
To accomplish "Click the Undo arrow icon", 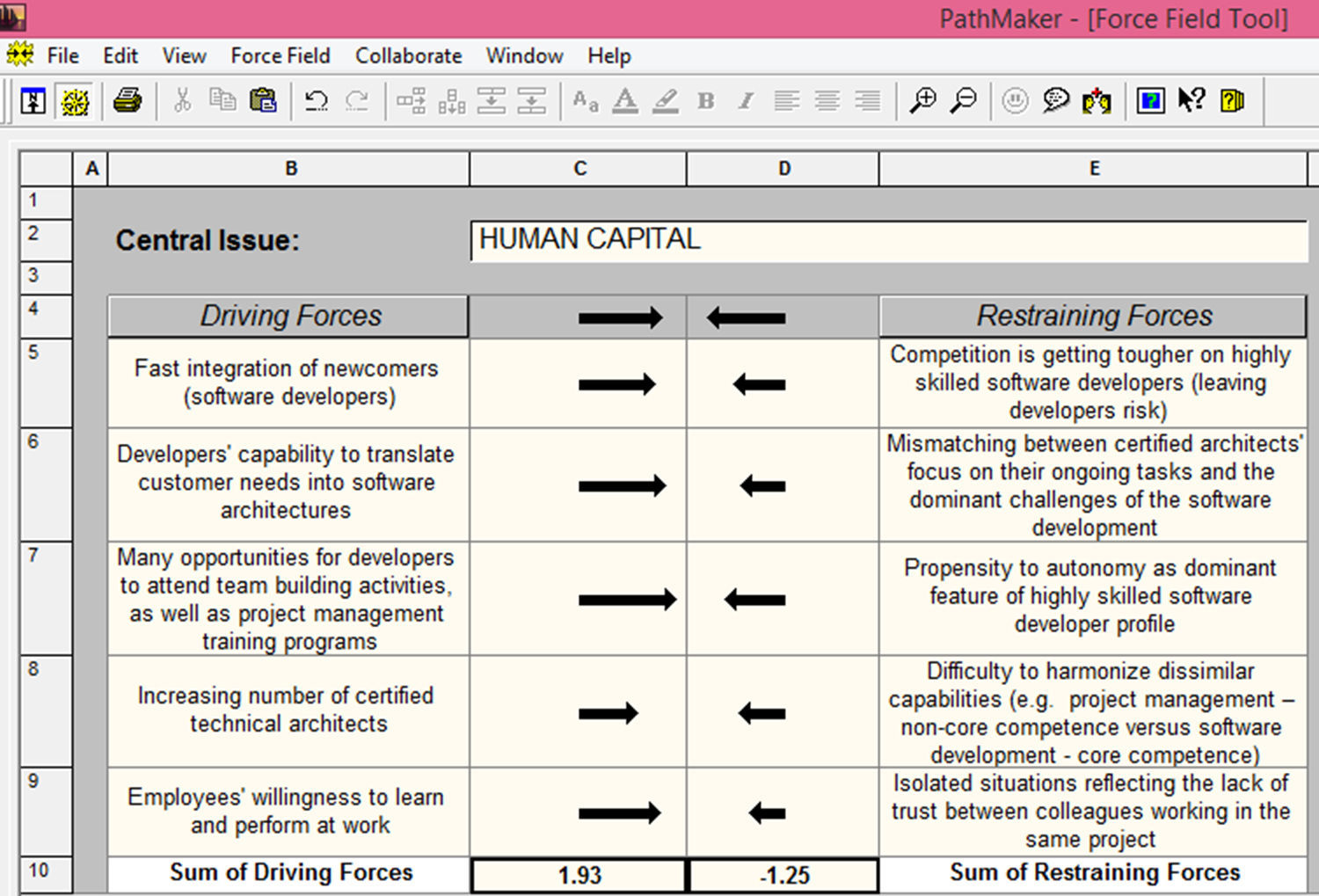I will [x=316, y=101].
